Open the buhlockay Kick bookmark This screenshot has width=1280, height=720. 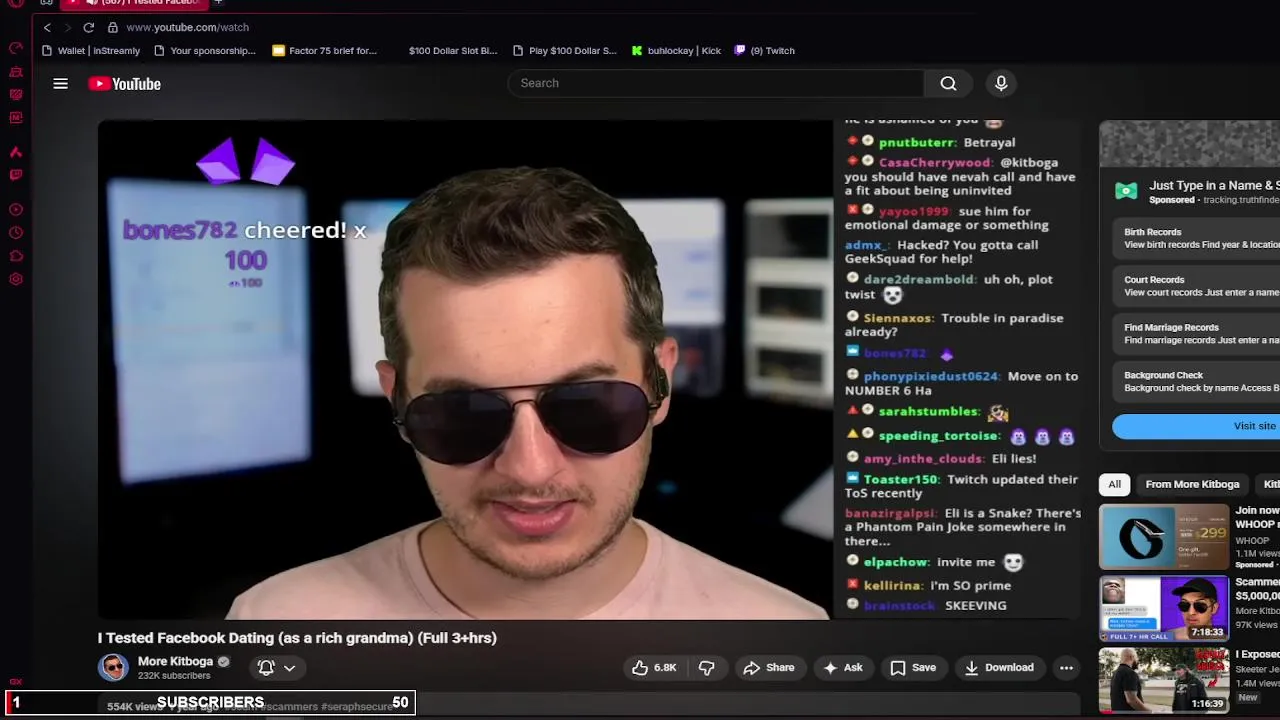676,51
